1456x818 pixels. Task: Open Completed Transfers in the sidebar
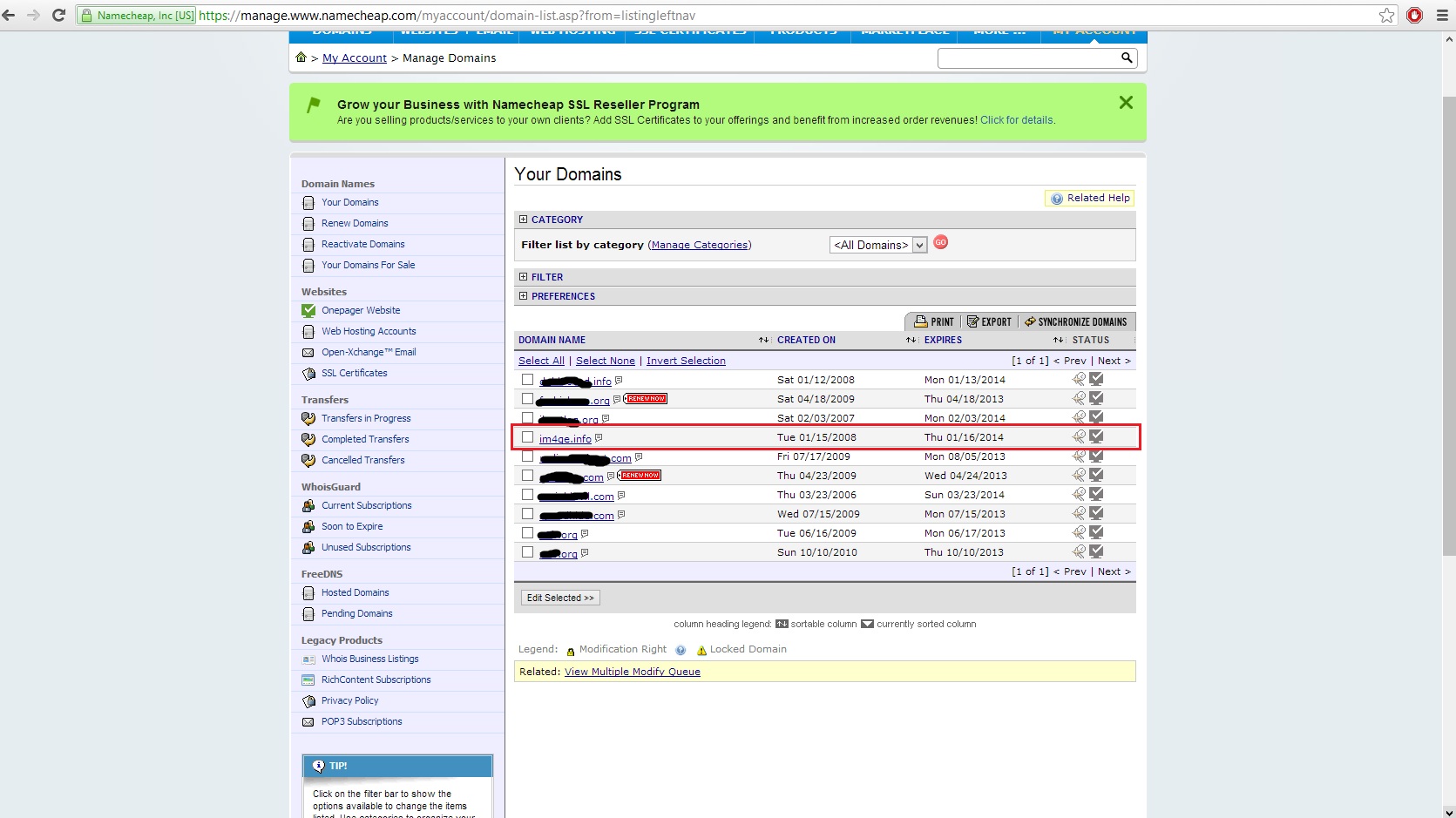[365, 439]
